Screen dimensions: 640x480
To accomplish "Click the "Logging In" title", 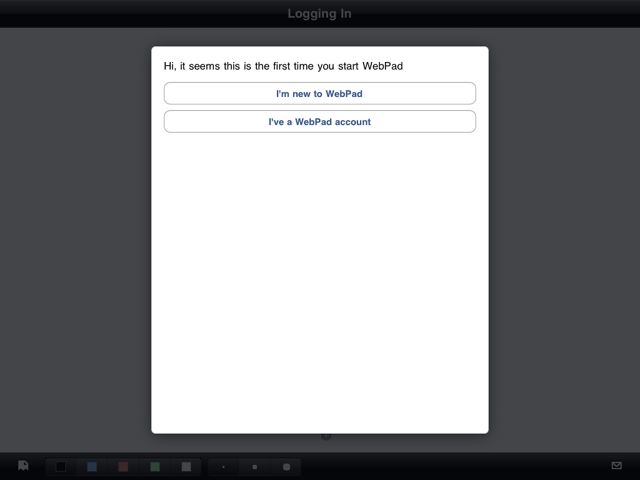I will tap(320, 13).
